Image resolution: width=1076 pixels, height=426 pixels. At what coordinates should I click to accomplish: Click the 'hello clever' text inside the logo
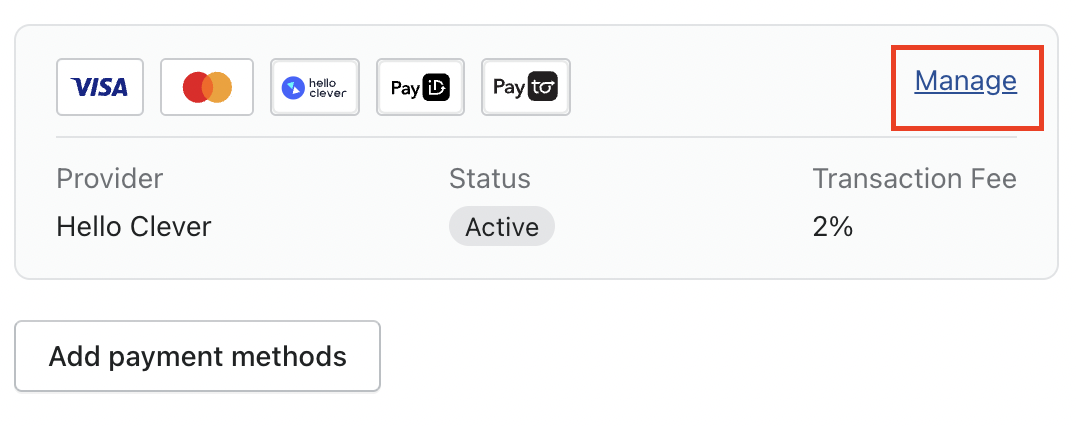(326, 88)
